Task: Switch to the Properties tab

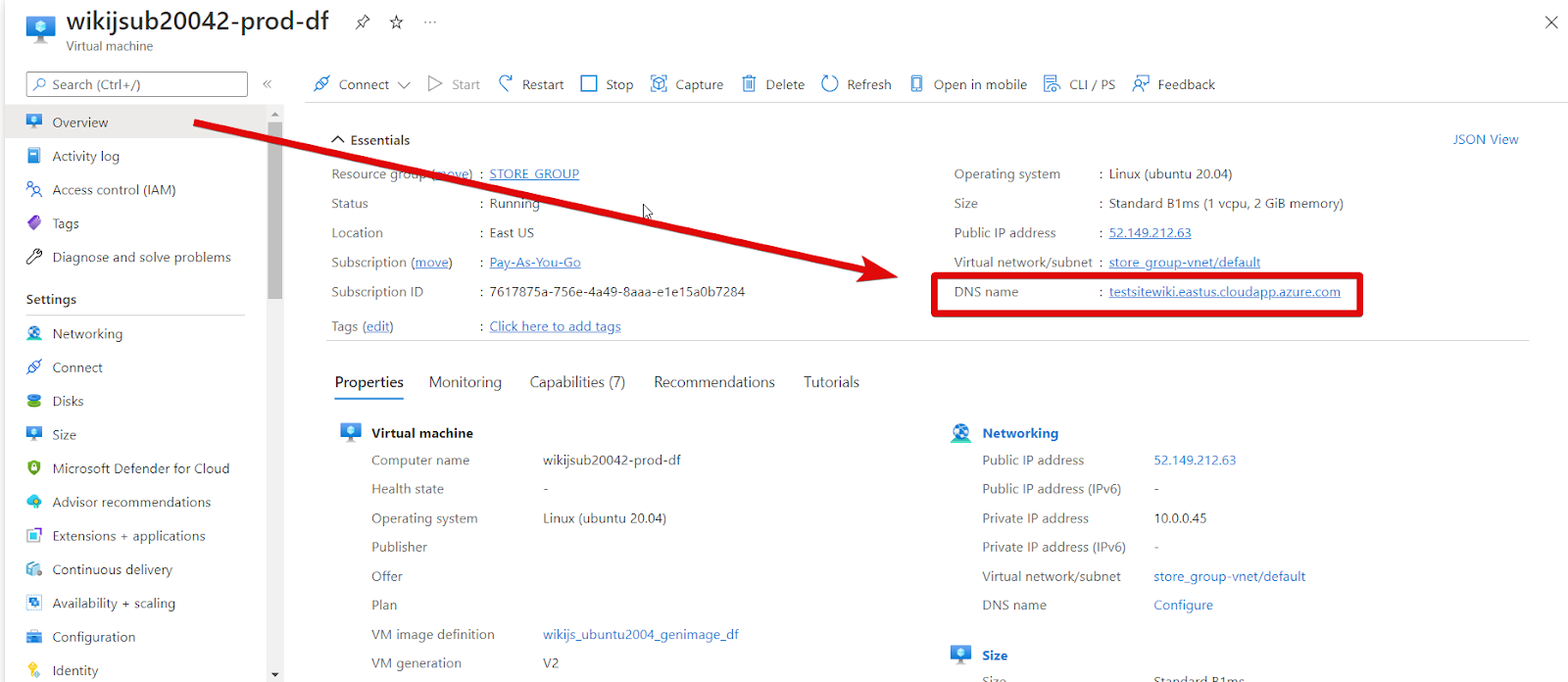Action: coord(369,382)
